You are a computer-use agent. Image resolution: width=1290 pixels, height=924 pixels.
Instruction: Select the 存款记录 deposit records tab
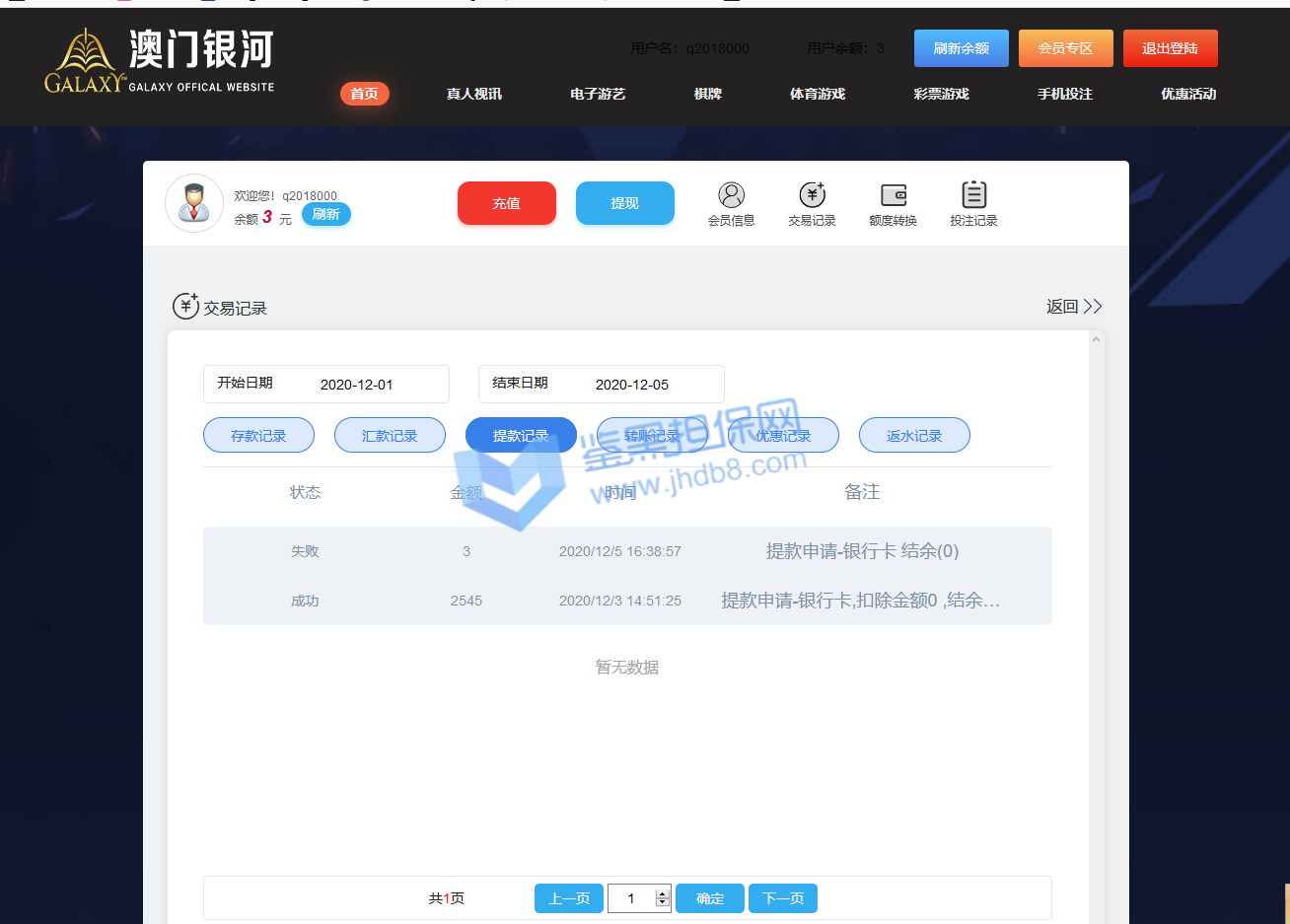[x=258, y=435]
